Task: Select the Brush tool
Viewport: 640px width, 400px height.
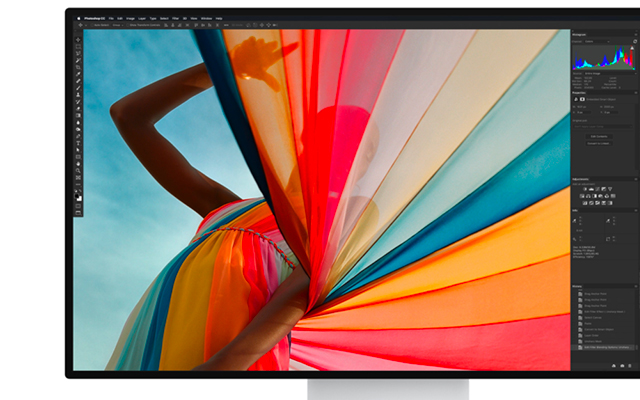Action: pos(78,88)
